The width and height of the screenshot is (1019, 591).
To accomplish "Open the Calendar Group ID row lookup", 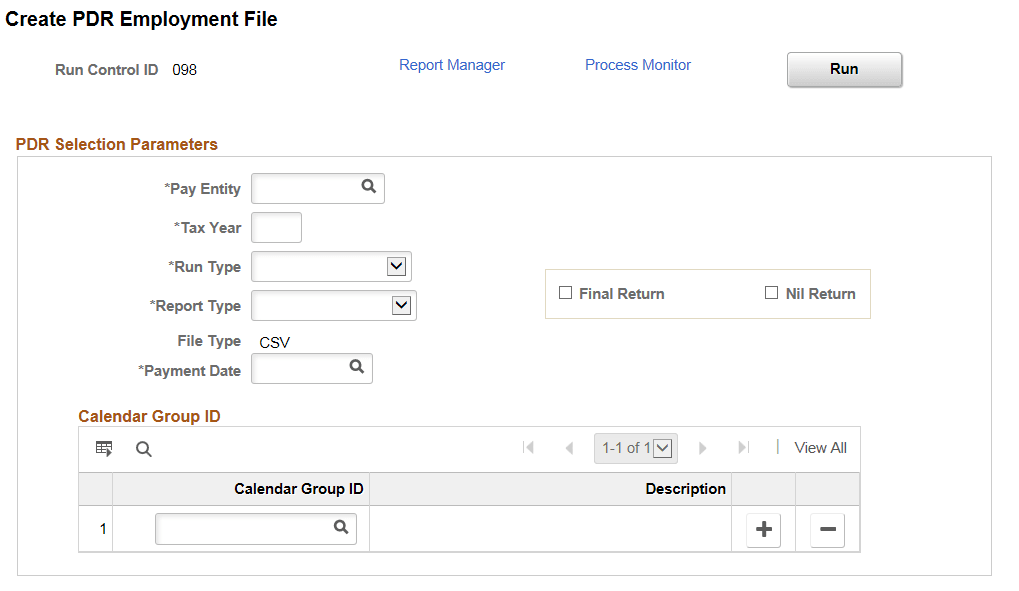I will coord(341,528).
